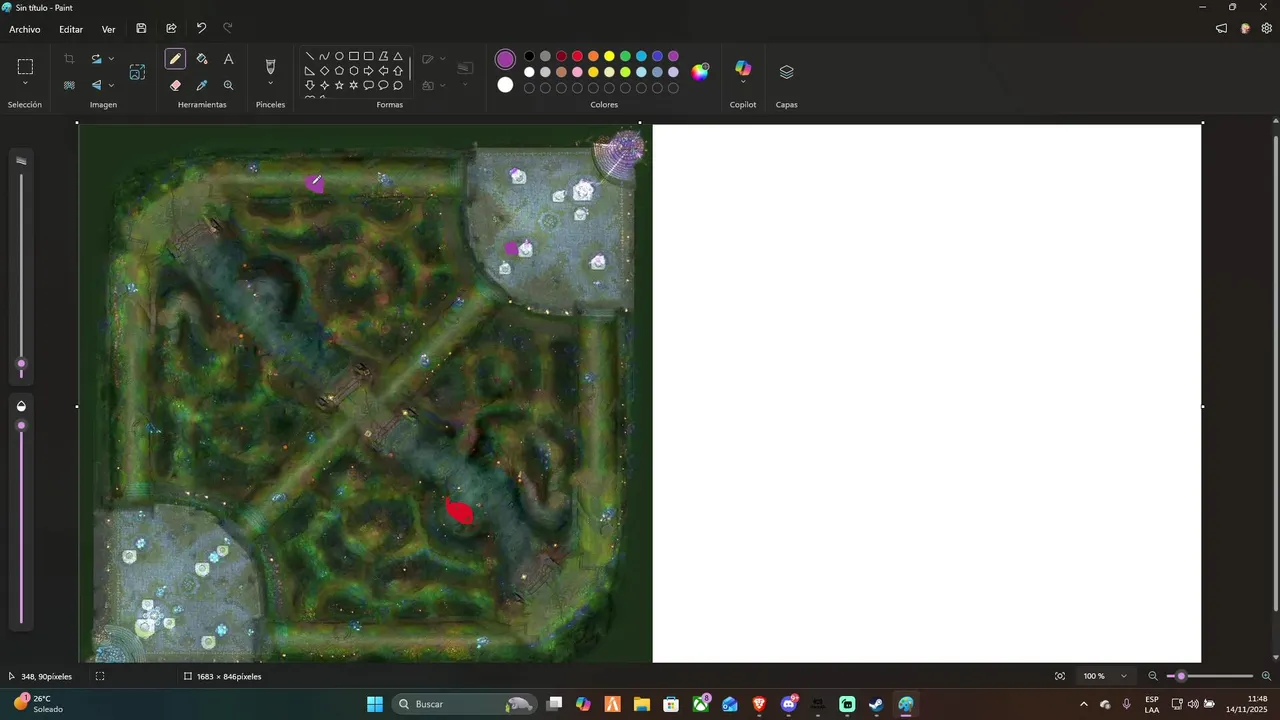
Task: Click the 26°C Soleado weather widget
Action: [38, 704]
